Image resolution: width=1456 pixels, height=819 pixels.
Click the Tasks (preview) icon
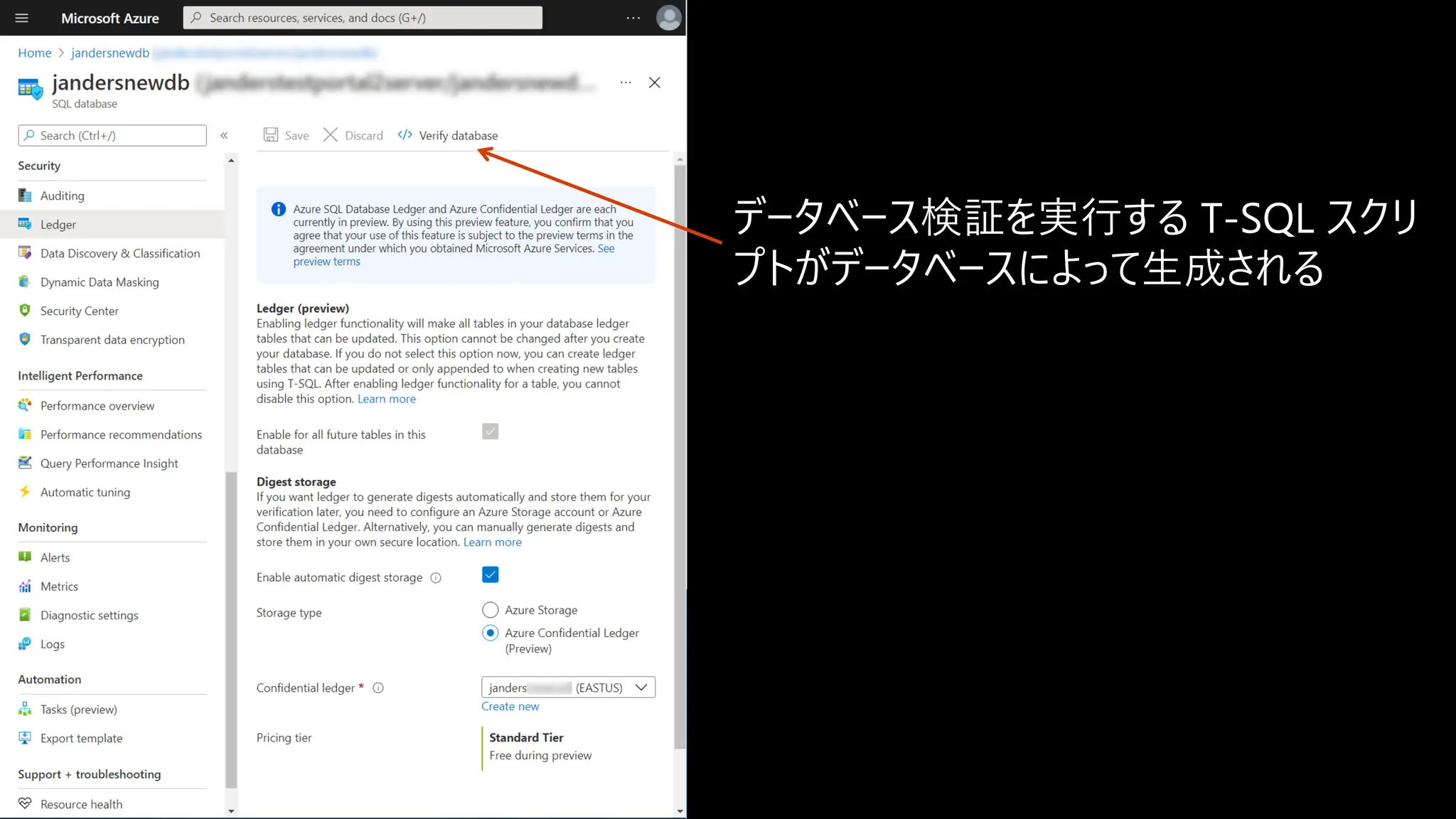pyautogui.click(x=25, y=709)
